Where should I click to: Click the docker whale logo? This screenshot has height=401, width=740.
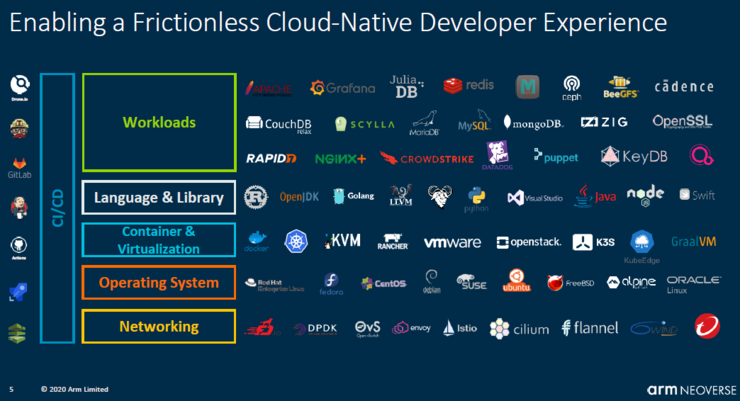(x=258, y=241)
